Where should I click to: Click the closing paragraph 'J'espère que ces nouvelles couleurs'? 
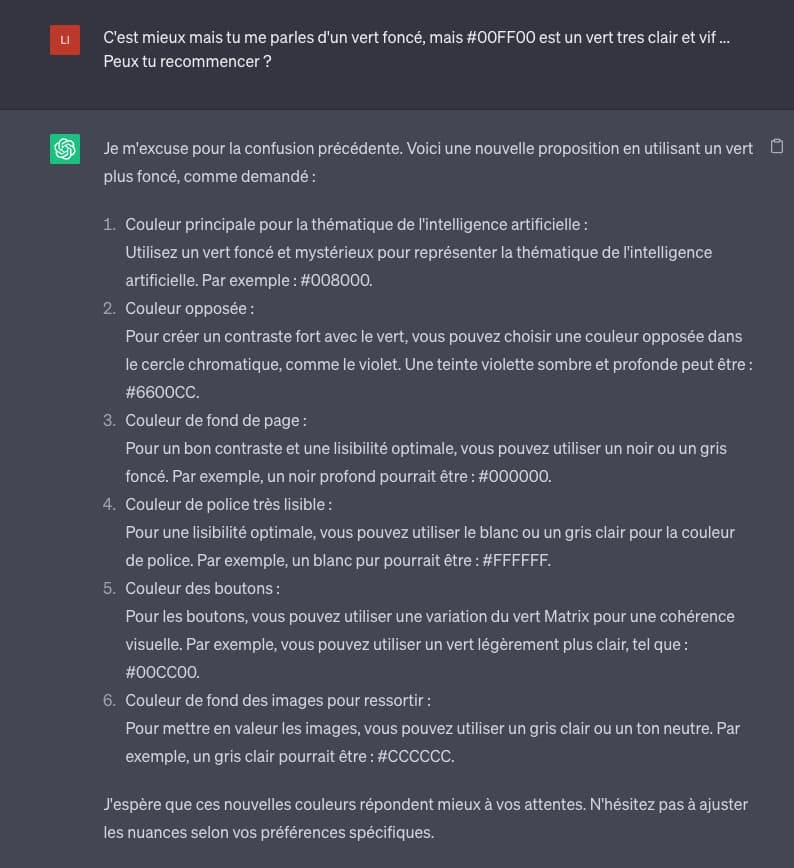(x=426, y=818)
